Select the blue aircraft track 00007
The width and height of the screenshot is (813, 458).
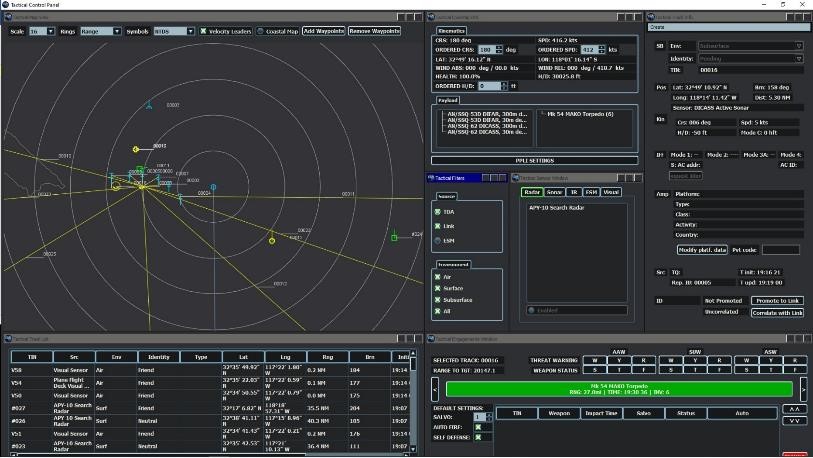click(149, 105)
